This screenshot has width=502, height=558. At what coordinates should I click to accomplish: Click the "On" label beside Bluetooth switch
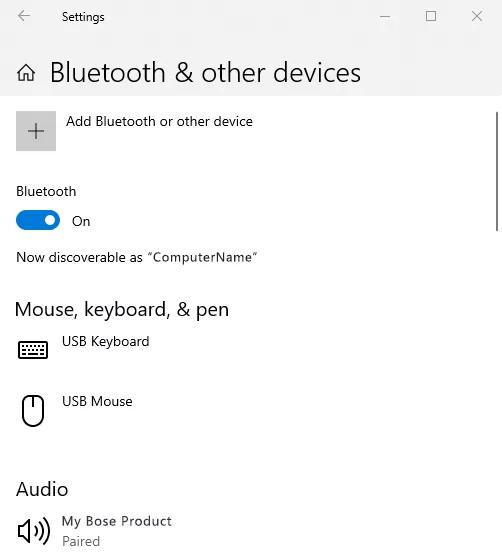[x=81, y=221]
